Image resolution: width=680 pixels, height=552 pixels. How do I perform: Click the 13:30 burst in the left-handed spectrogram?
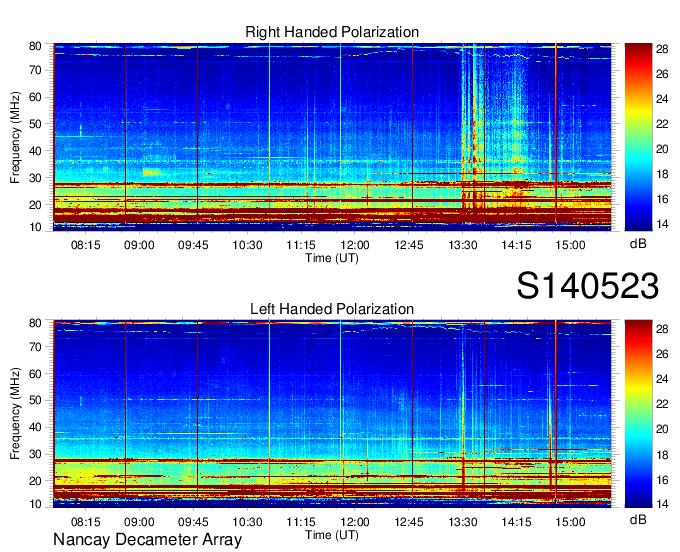click(x=463, y=412)
